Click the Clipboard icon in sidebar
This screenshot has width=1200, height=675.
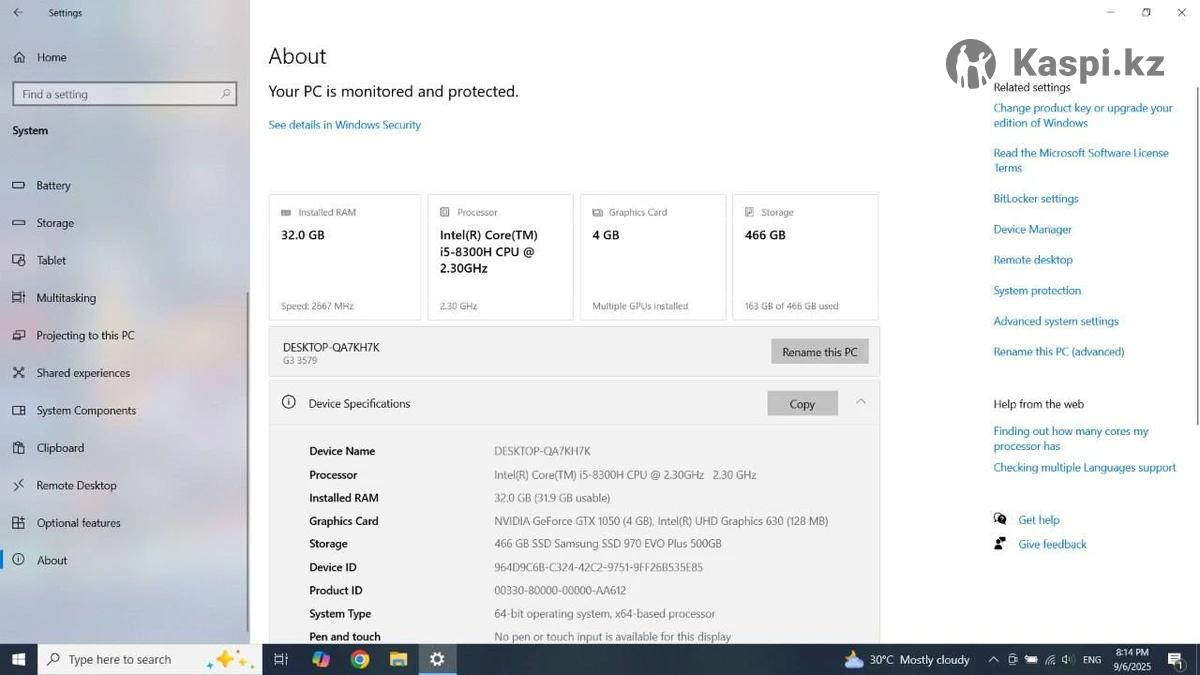pos(18,448)
